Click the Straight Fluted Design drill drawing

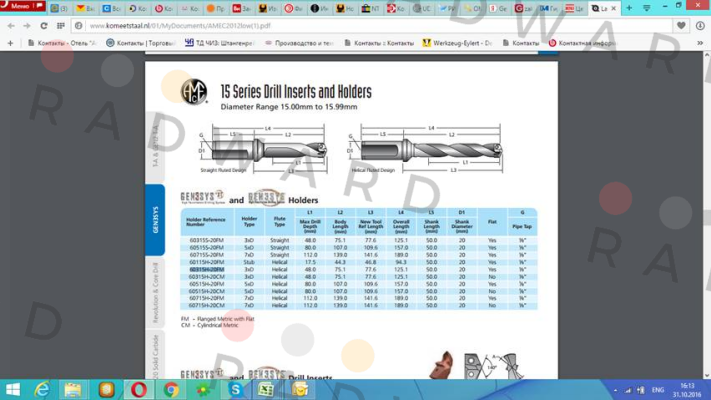point(270,150)
